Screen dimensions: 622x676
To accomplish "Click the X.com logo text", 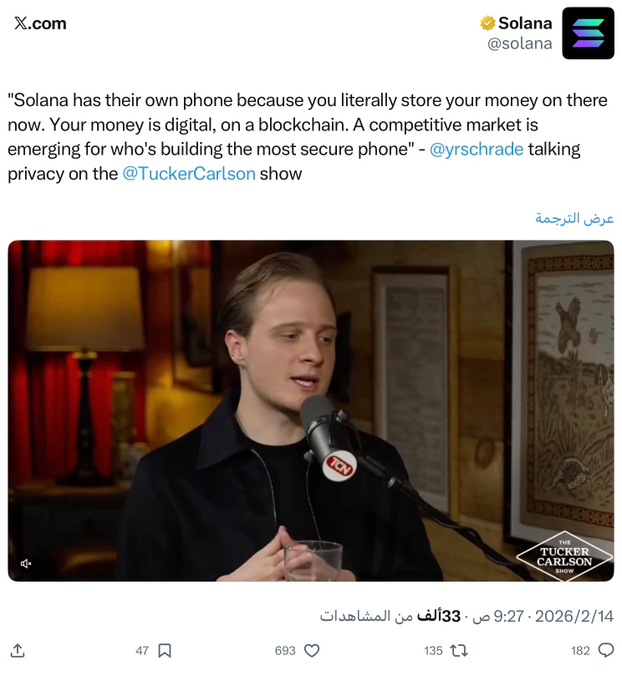I will tap(40, 23).
